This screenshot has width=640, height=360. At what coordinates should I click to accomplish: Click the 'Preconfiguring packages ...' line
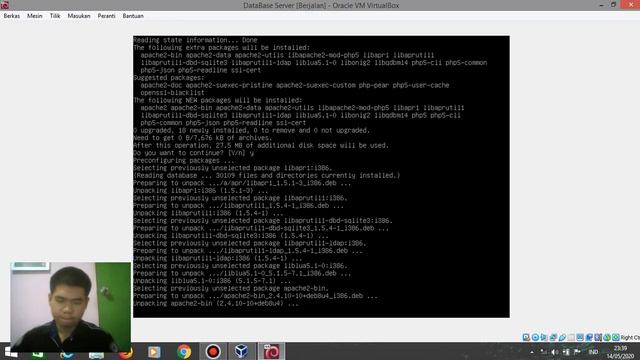(x=184, y=160)
